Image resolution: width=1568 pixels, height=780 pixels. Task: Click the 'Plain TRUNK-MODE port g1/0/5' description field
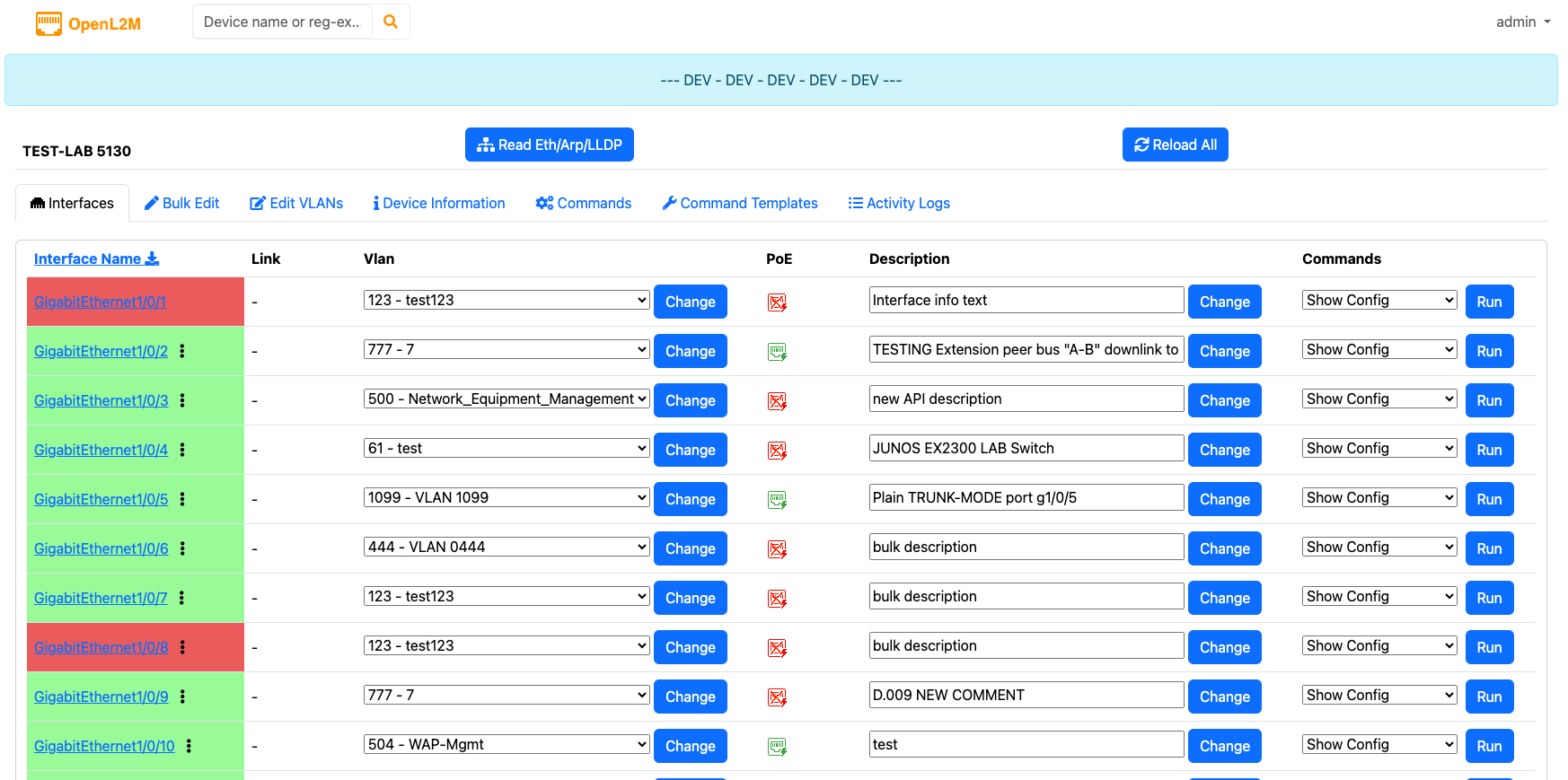[x=1026, y=497]
